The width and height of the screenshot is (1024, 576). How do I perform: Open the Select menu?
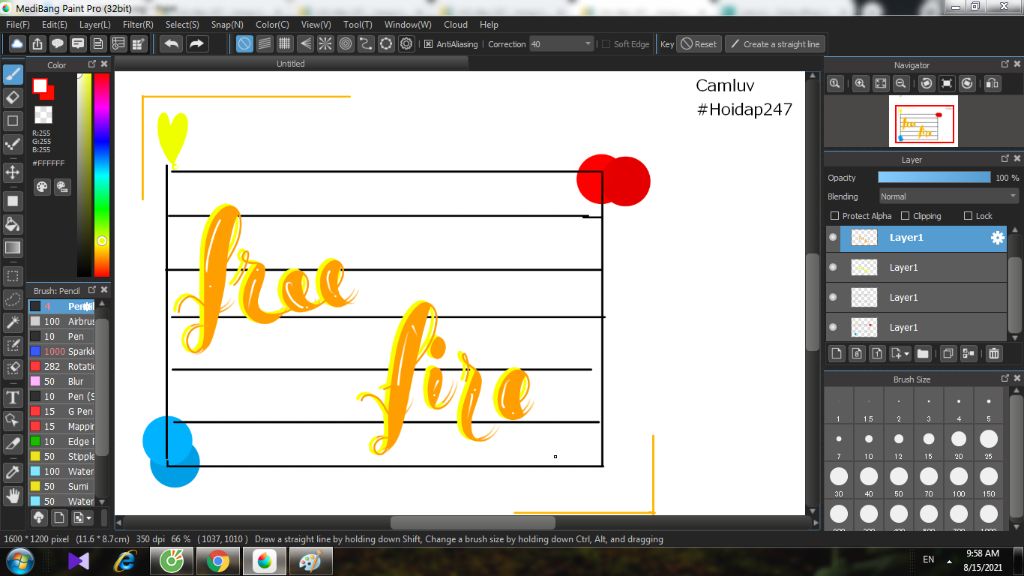point(182,25)
